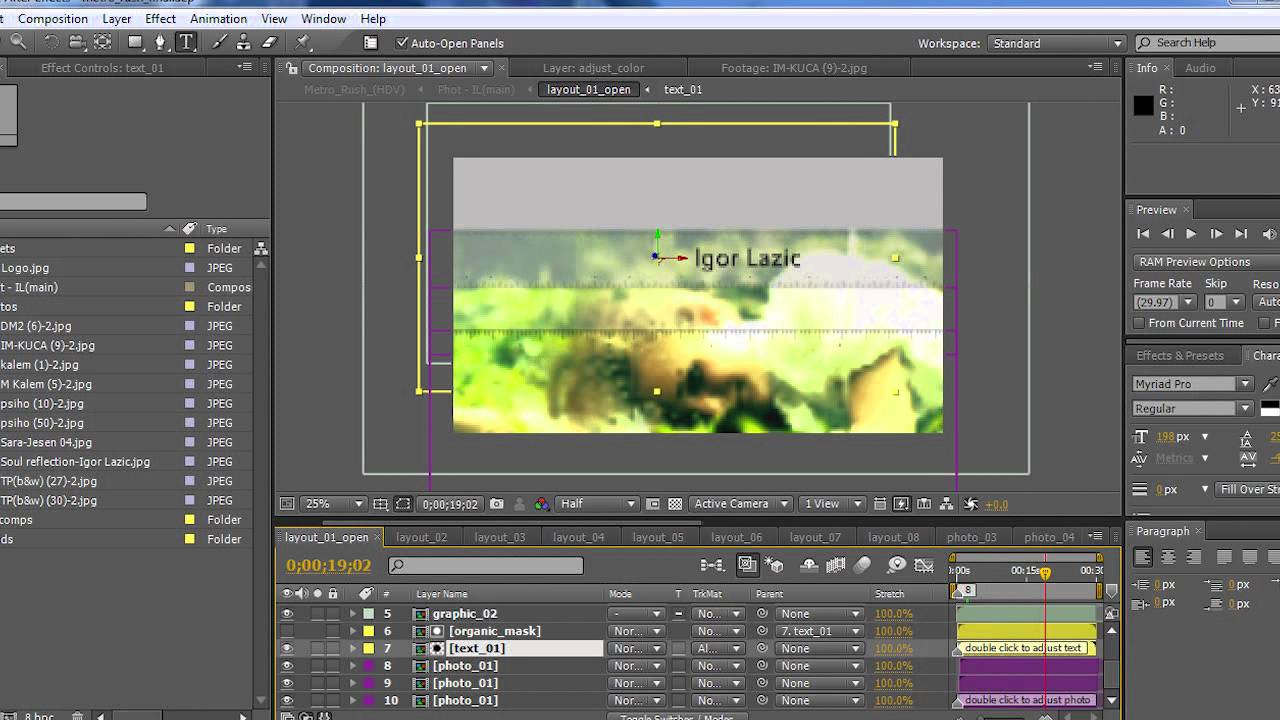This screenshot has height=720, width=1280.
Task: Take a snapshot with the camera icon
Action: (x=497, y=504)
